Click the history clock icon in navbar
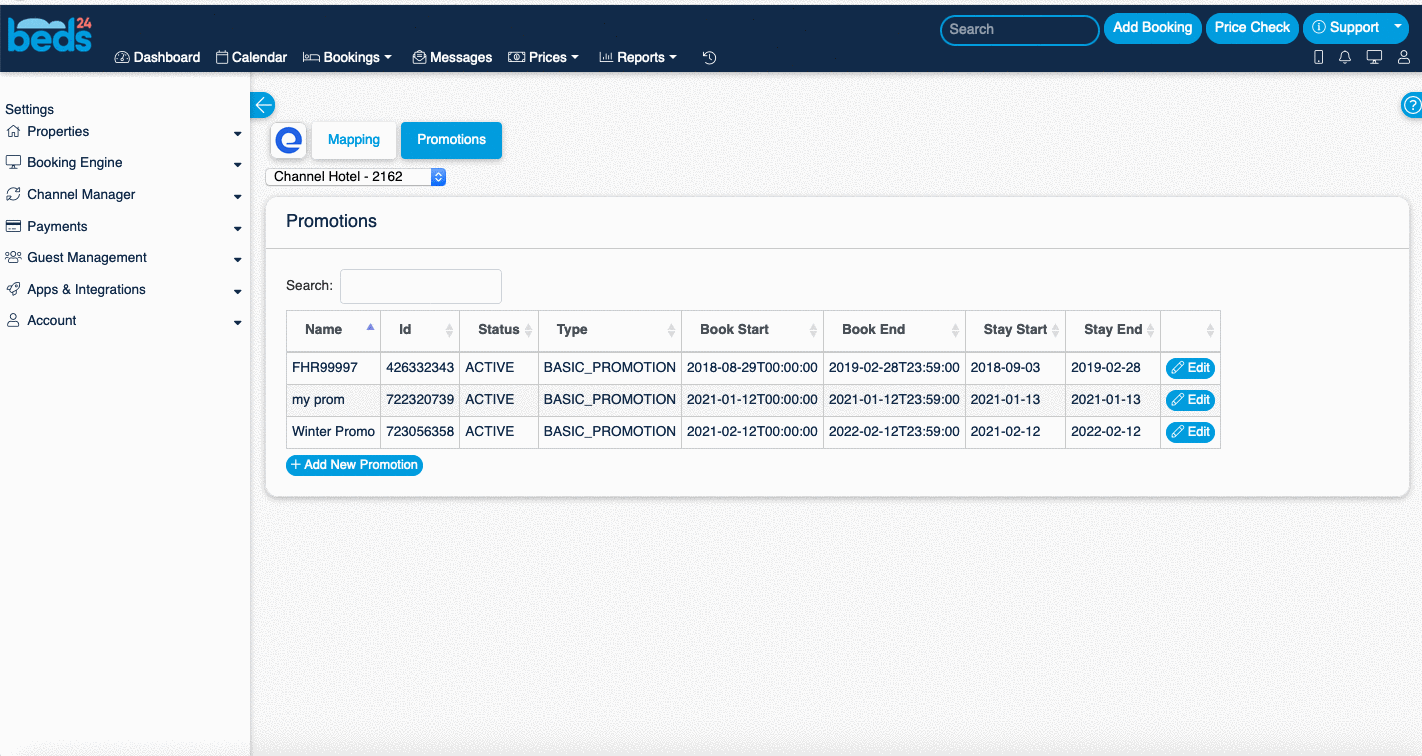 pyautogui.click(x=709, y=58)
